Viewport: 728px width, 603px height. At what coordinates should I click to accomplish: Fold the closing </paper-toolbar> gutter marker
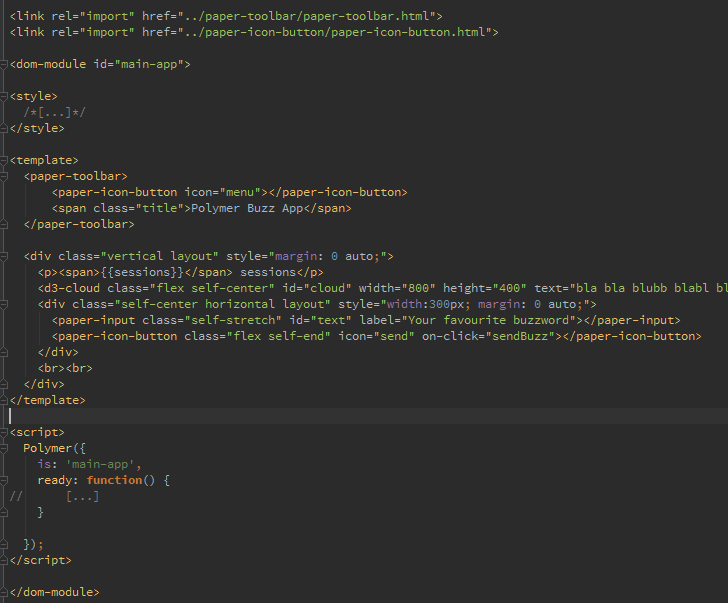point(4,224)
